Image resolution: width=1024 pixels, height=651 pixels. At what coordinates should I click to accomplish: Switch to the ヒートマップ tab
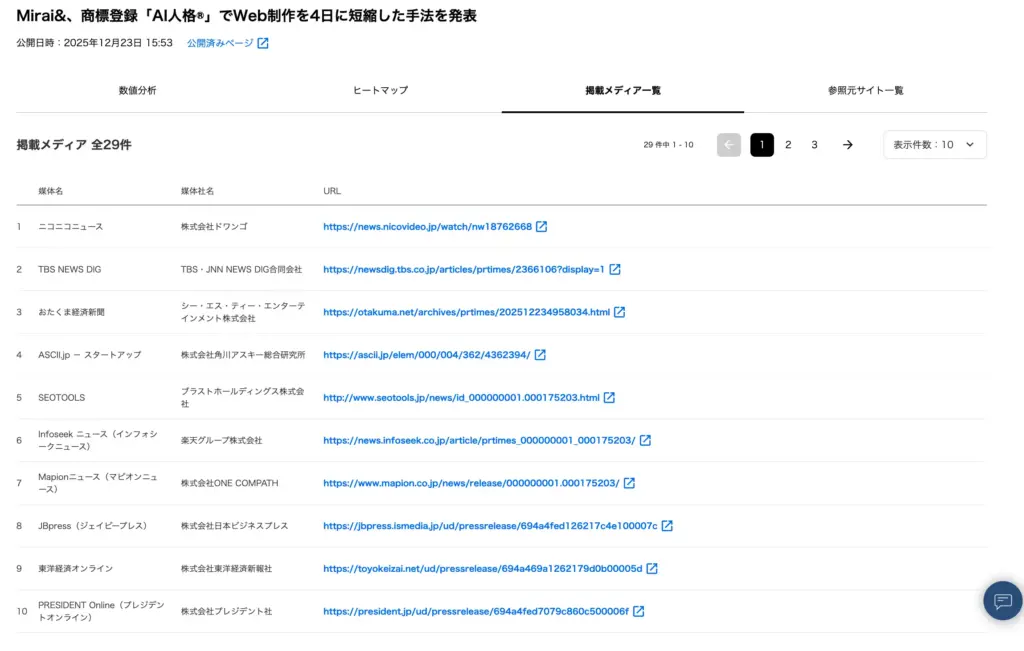(x=379, y=89)
